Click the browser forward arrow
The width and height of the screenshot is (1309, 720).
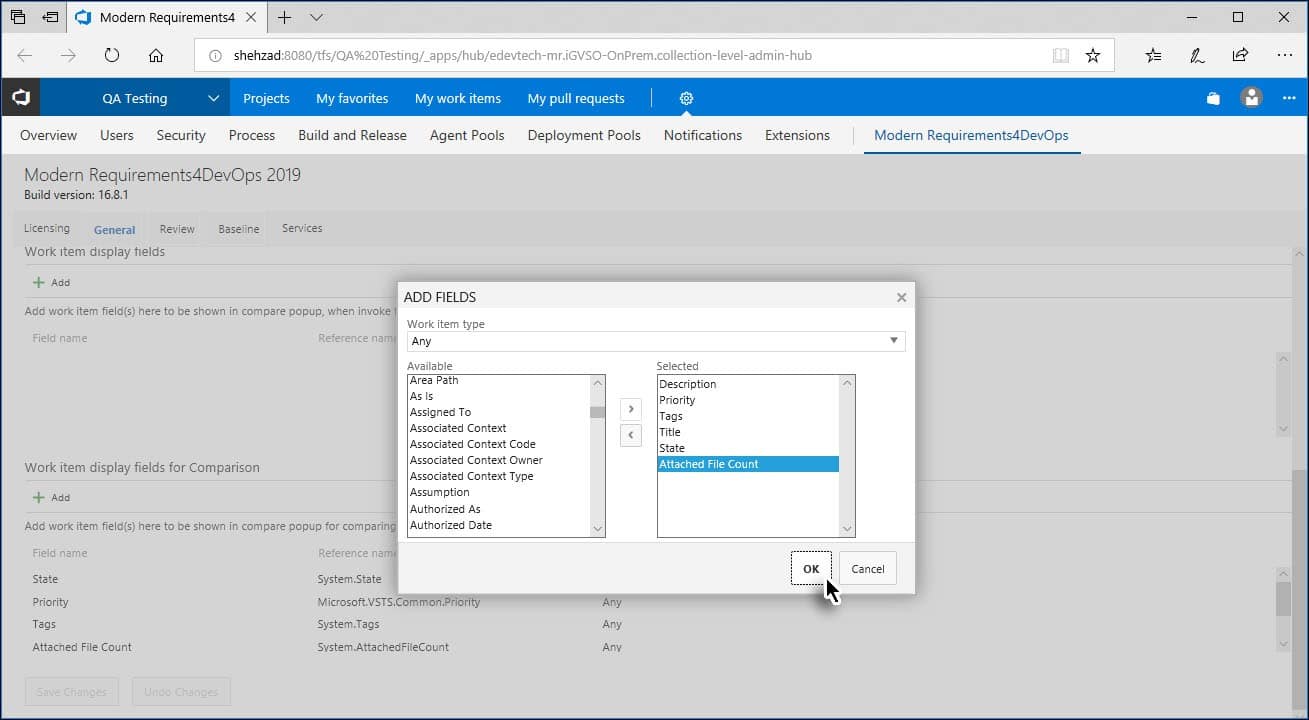point(68,55)
